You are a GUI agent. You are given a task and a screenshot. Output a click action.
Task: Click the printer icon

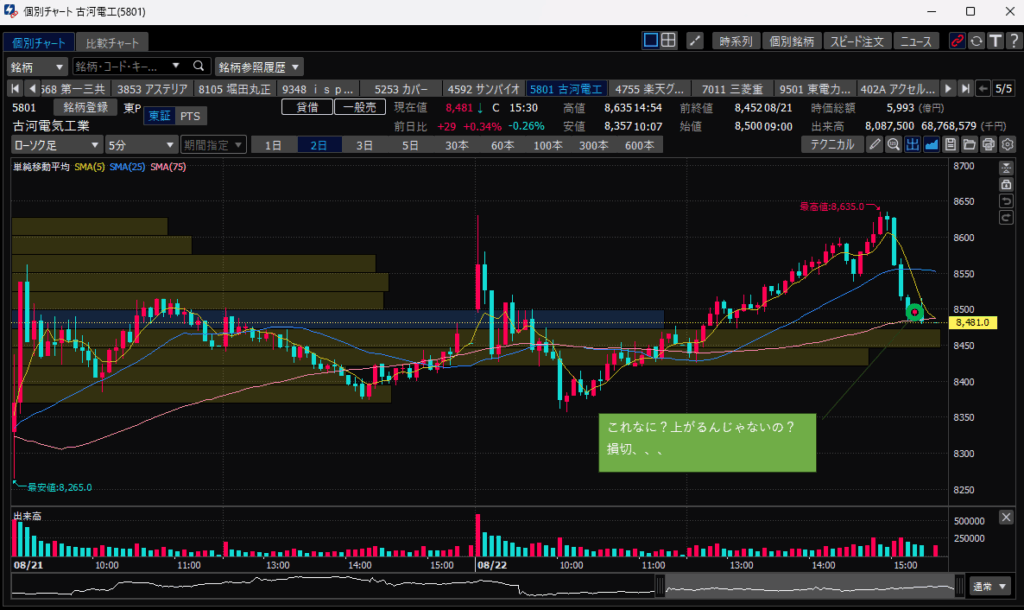click(x=988, y=145)
